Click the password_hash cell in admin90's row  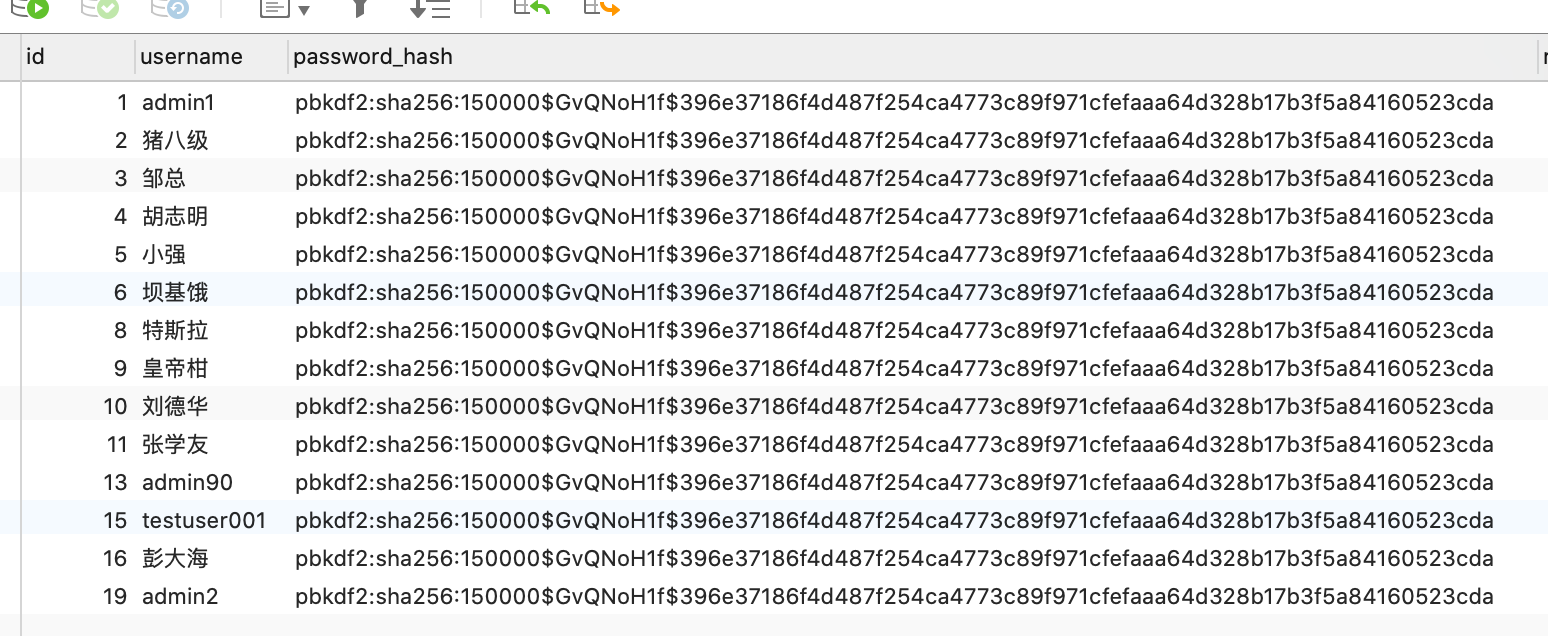pos(913,482)
